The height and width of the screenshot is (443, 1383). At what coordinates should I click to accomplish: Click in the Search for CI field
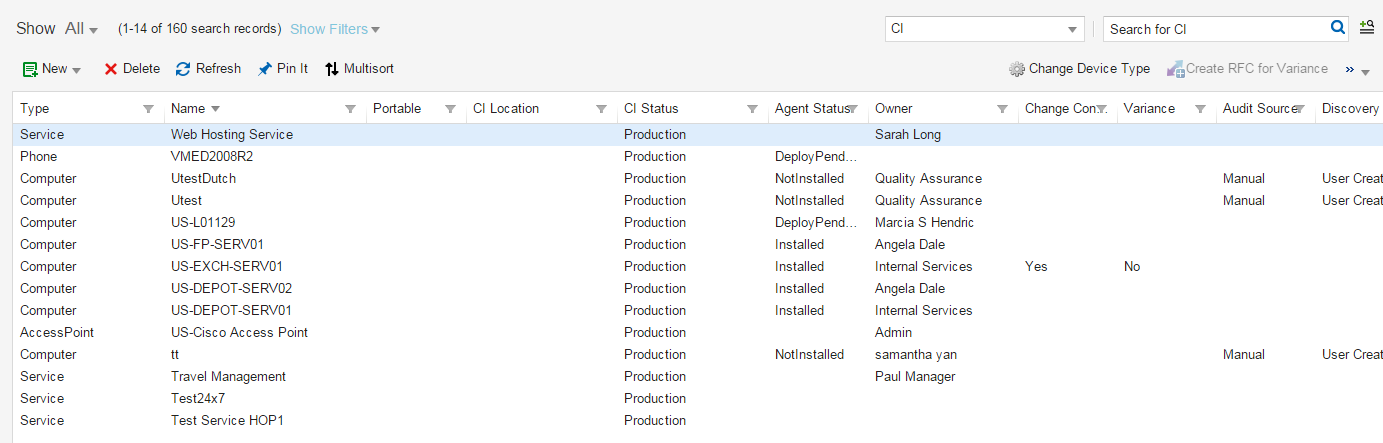click(1215, 29)
